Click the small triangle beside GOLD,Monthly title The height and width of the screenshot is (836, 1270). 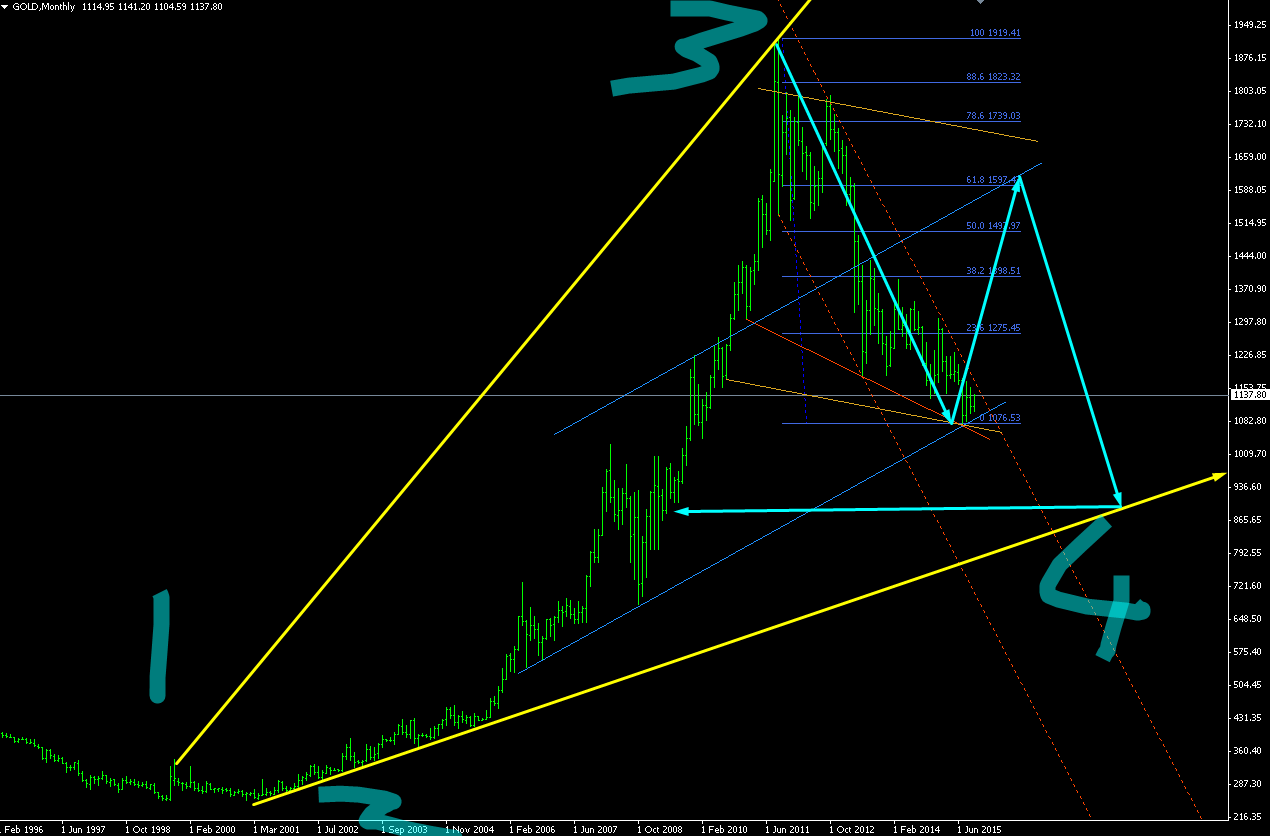point(6,6)
